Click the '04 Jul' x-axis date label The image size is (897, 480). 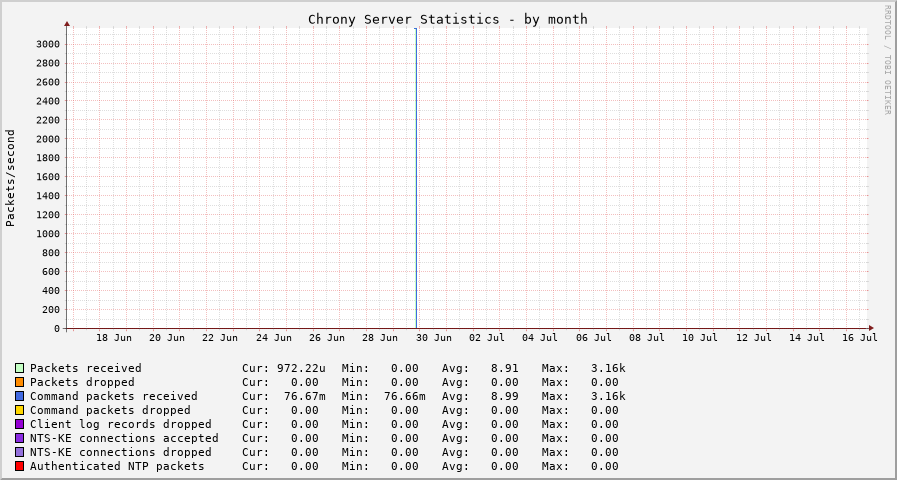click(x=540, y=338)
